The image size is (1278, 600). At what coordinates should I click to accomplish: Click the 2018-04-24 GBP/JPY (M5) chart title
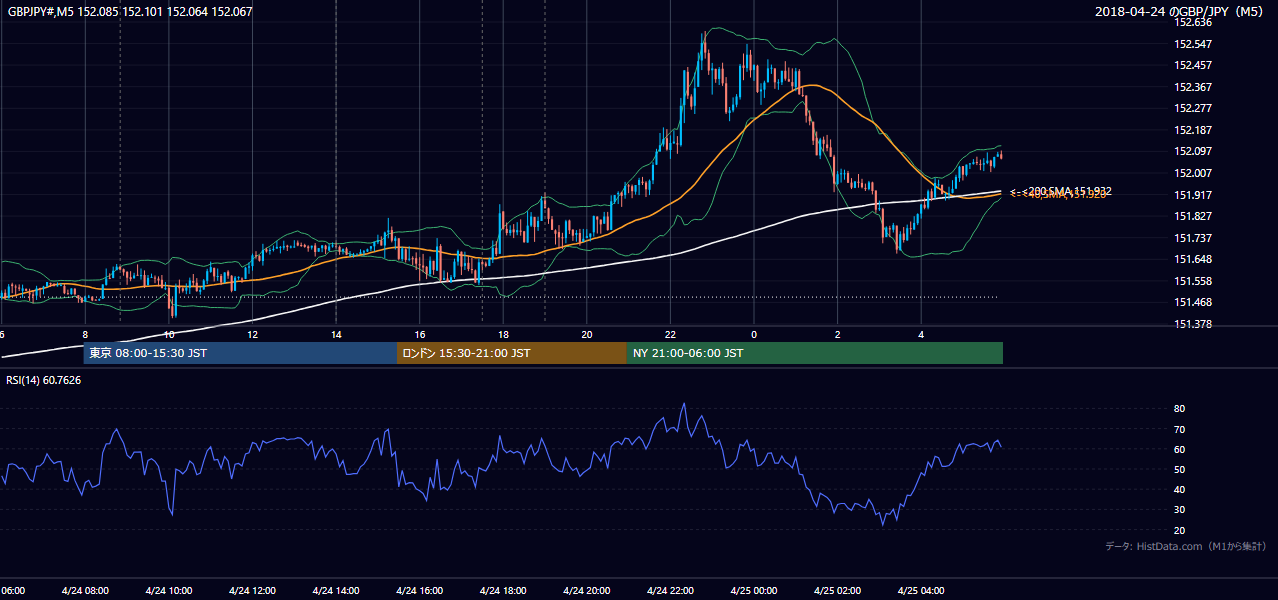click(1180, 12)
